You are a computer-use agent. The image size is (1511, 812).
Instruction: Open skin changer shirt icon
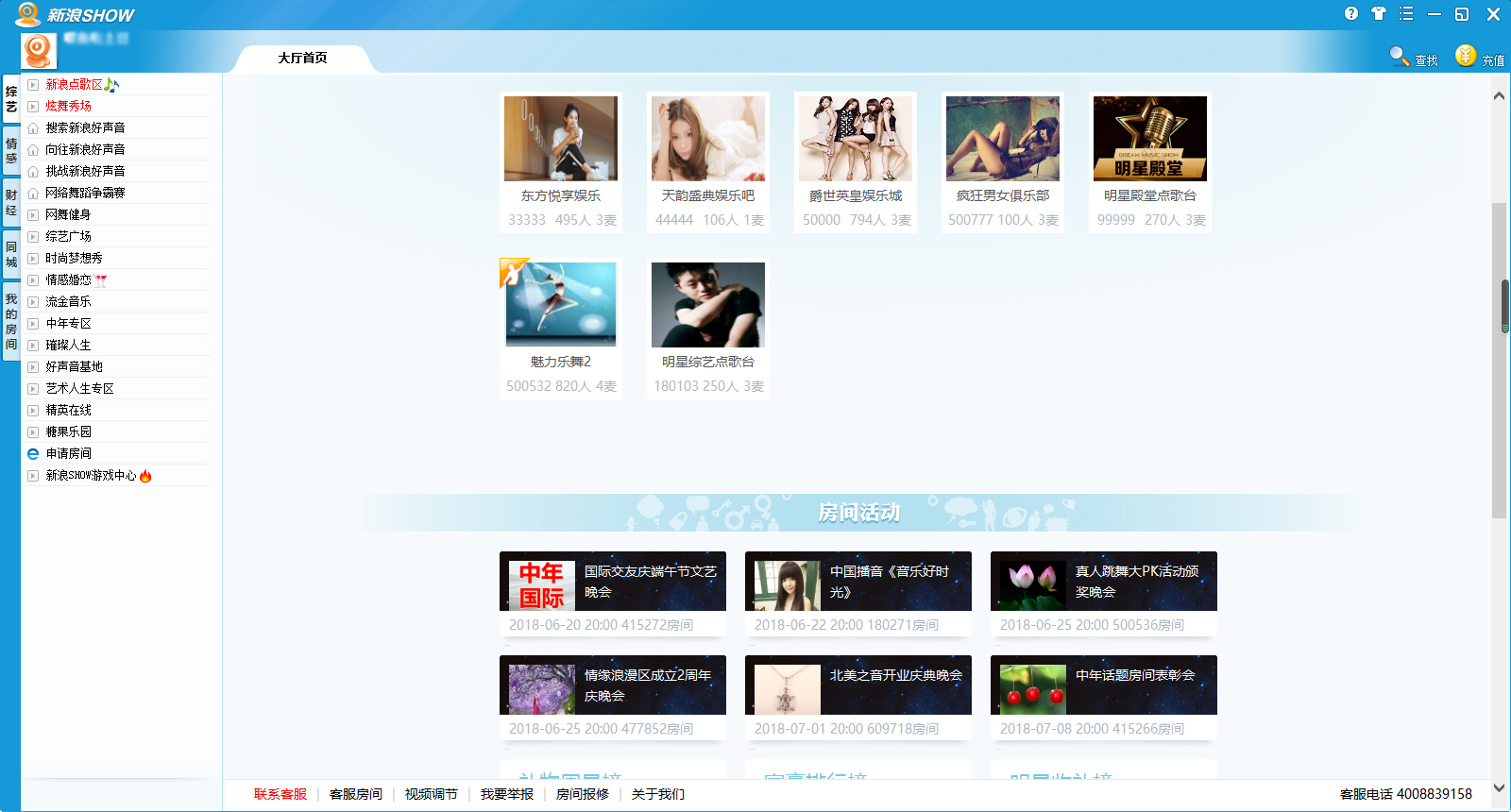(x=1379, y=13)
